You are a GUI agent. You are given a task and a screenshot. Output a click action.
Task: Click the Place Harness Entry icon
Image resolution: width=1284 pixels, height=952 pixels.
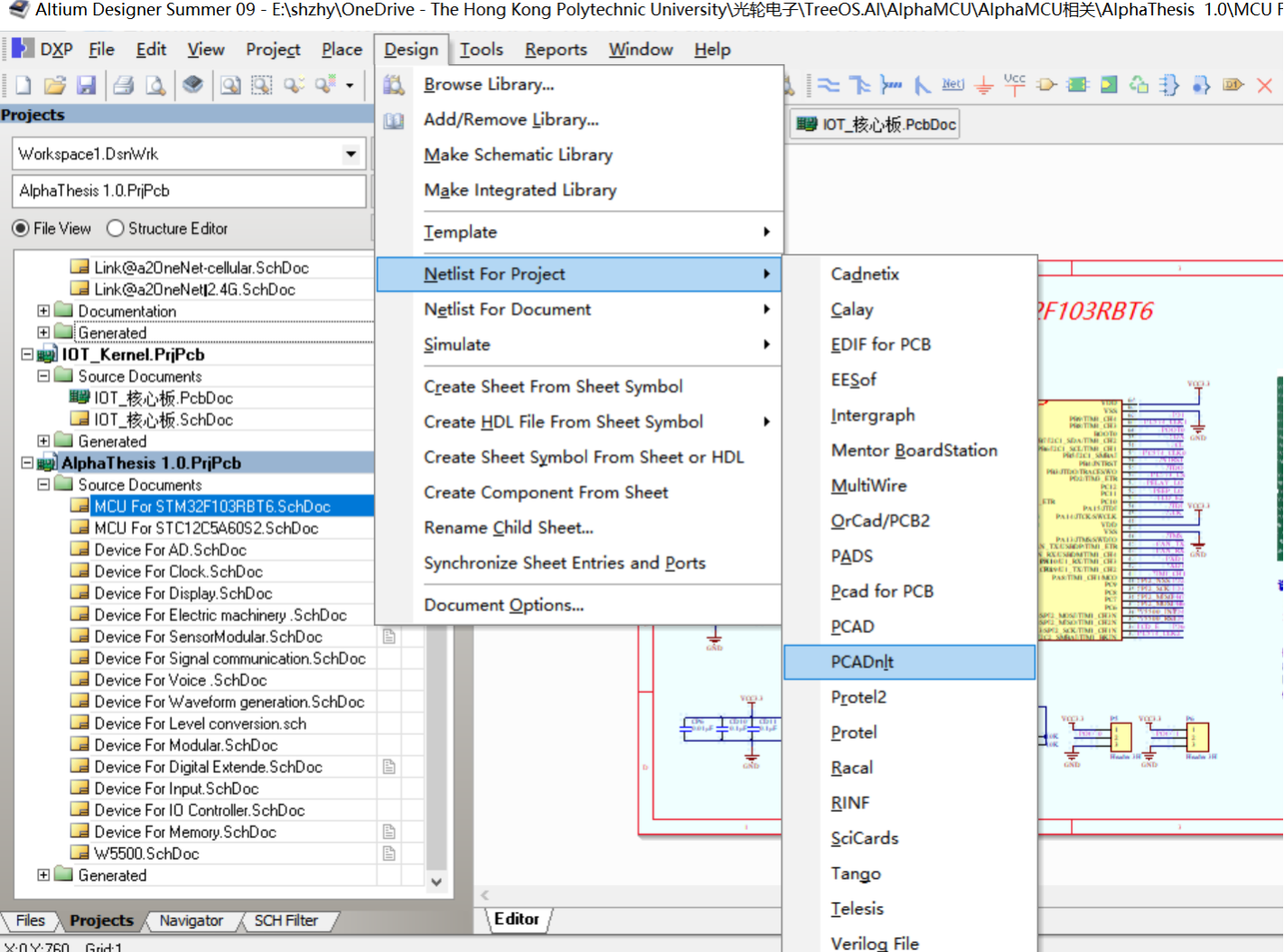pos(1201,85)
